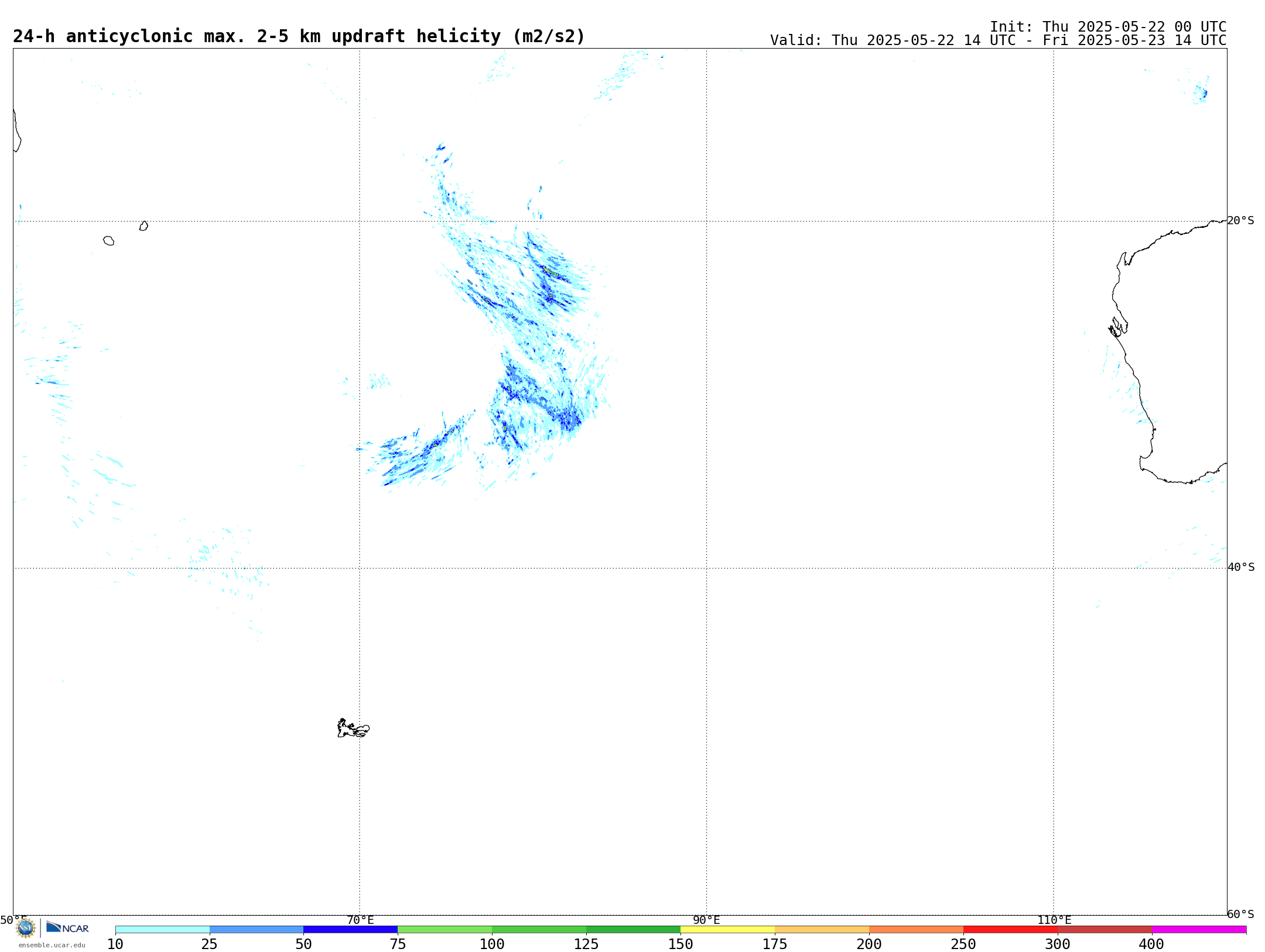Pick the yellow 150-175 colorbar segment
The width and height of the screenshot is (1265, 952).
(x=728, y=930)
